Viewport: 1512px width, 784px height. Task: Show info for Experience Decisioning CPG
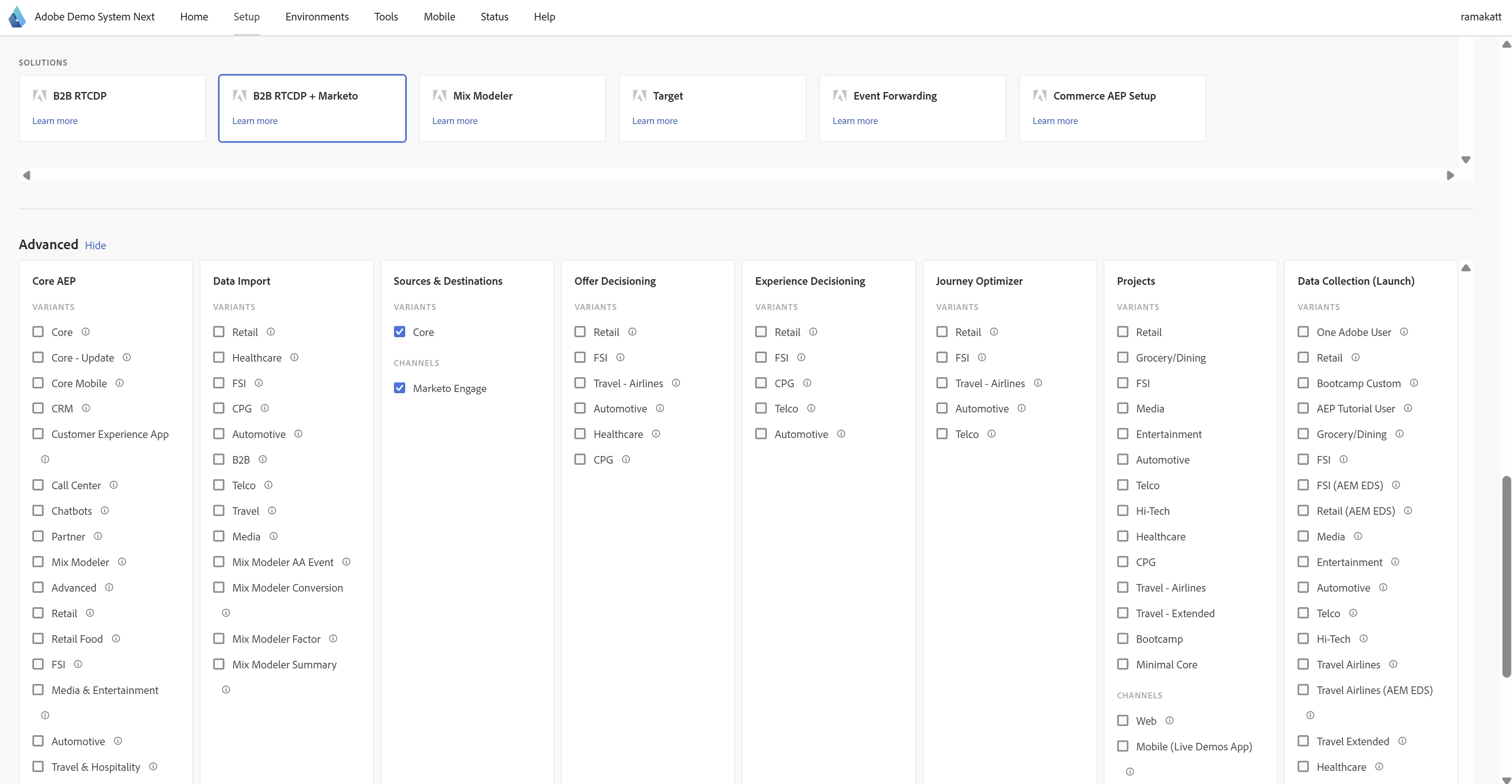pyautogui.click(x=807, y=383)
